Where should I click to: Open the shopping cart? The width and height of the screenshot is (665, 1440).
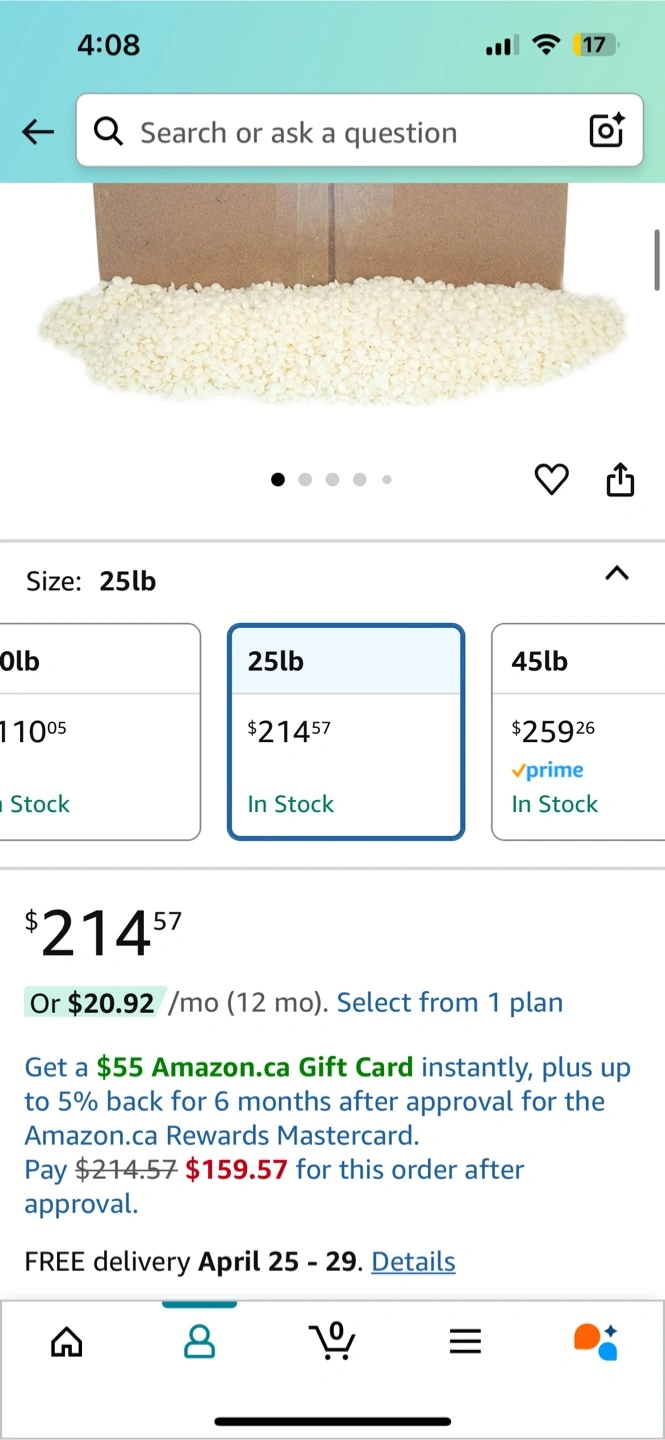[x=334, y=1342]
